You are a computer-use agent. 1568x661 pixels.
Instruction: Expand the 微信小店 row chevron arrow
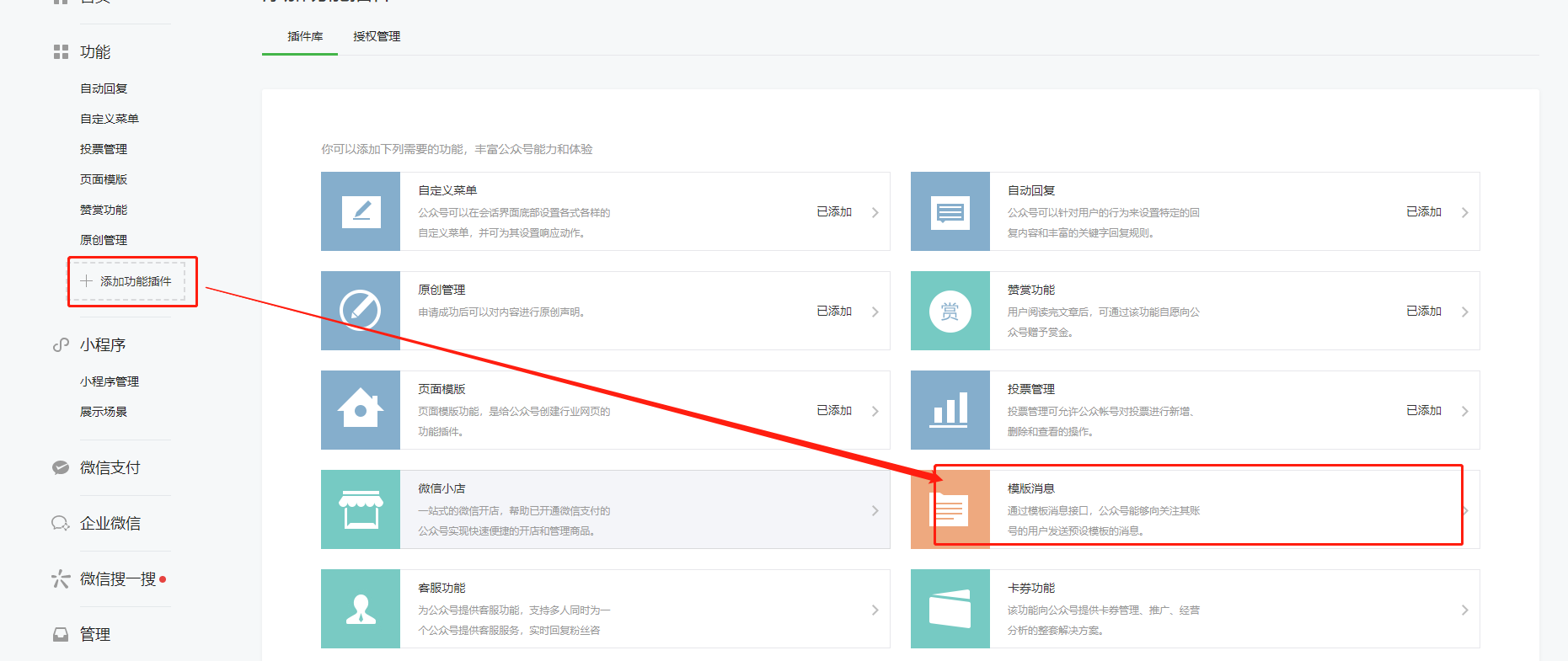[x=875, y=510]
